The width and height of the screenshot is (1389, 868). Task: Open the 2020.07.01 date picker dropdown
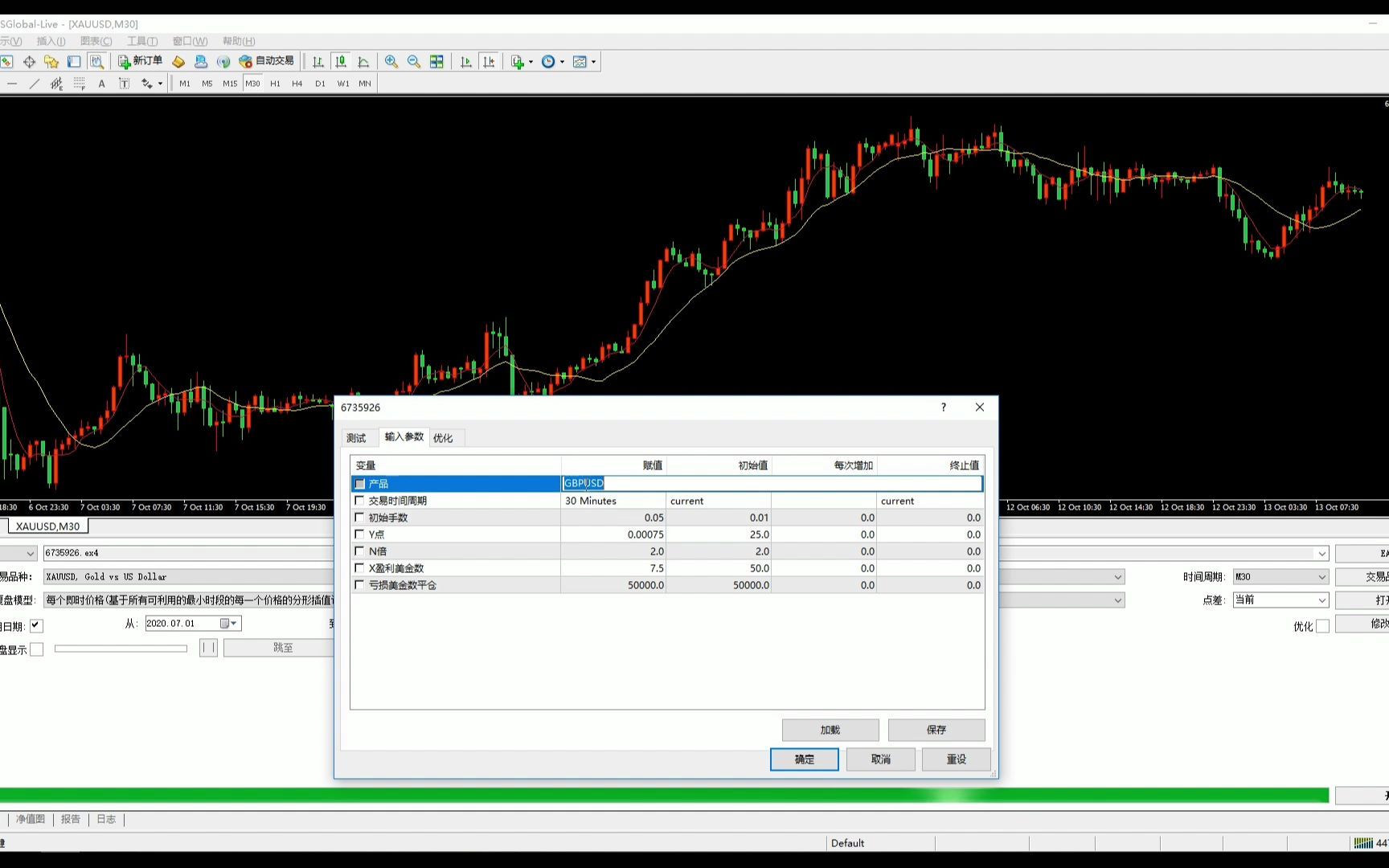229,624
